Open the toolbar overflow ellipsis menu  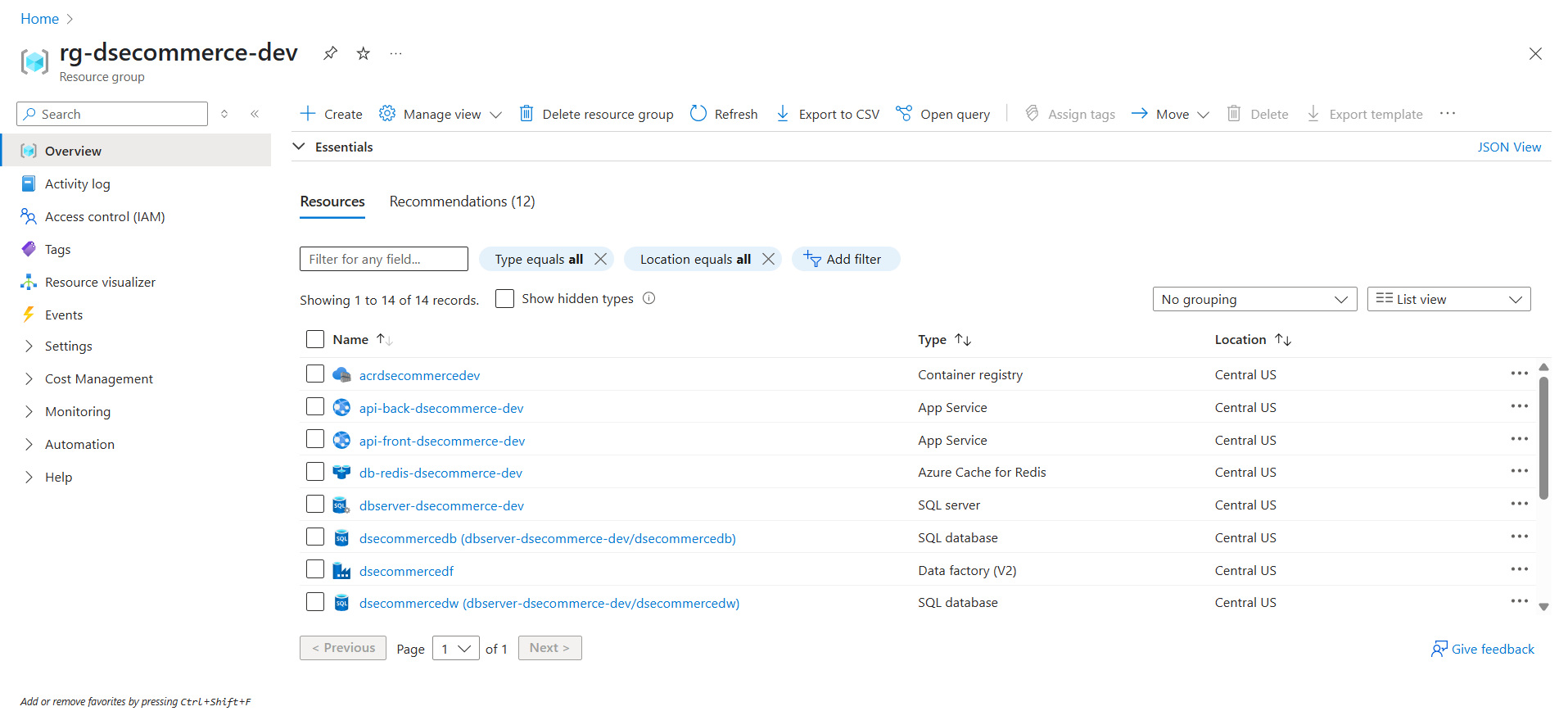pyautogui.click(x=1448, y=113)
